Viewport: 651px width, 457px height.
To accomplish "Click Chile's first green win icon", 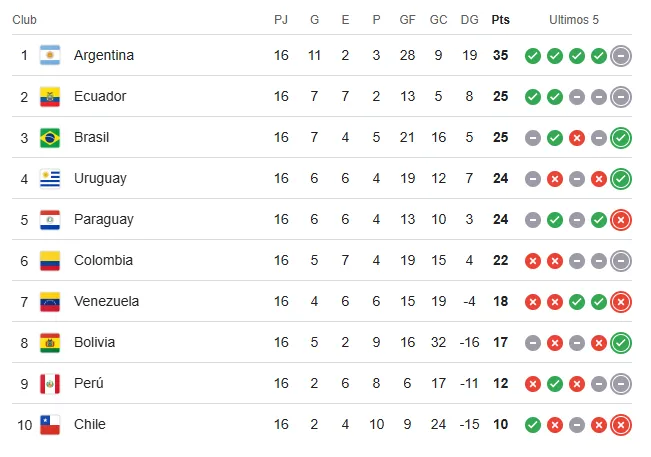I will point(533,425).
